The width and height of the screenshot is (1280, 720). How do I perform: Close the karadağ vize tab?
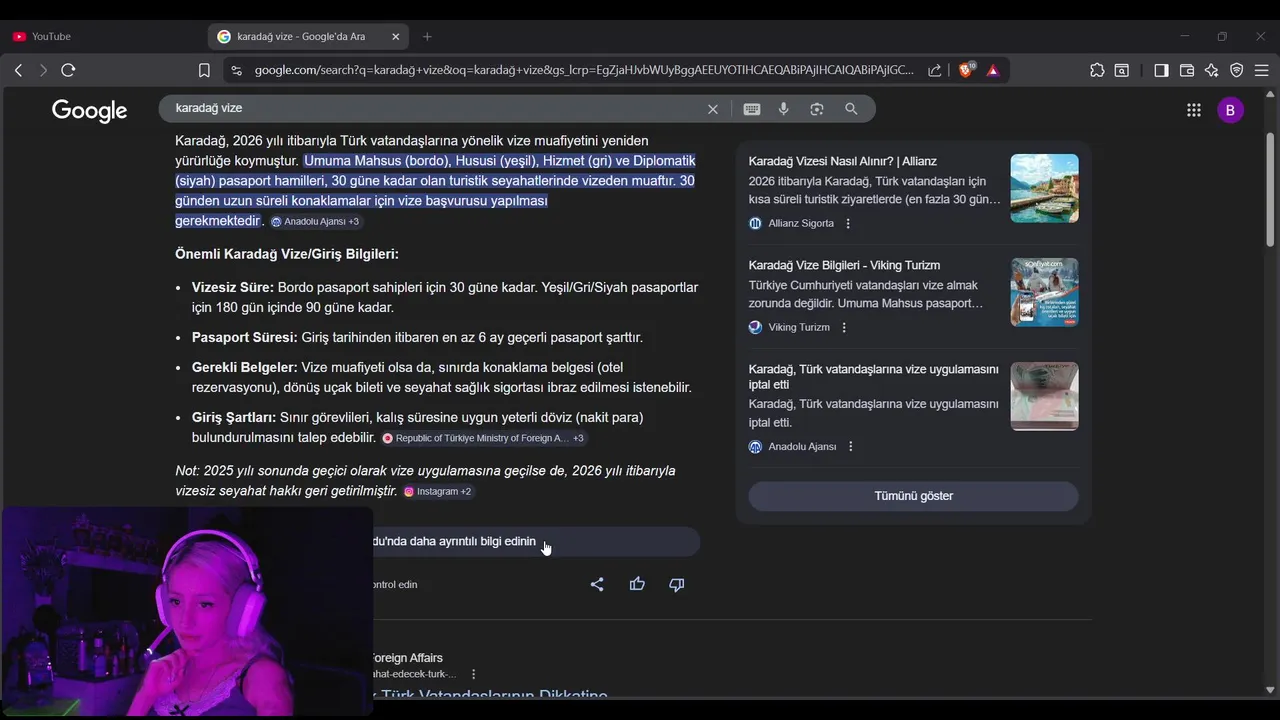coord(395,36)
